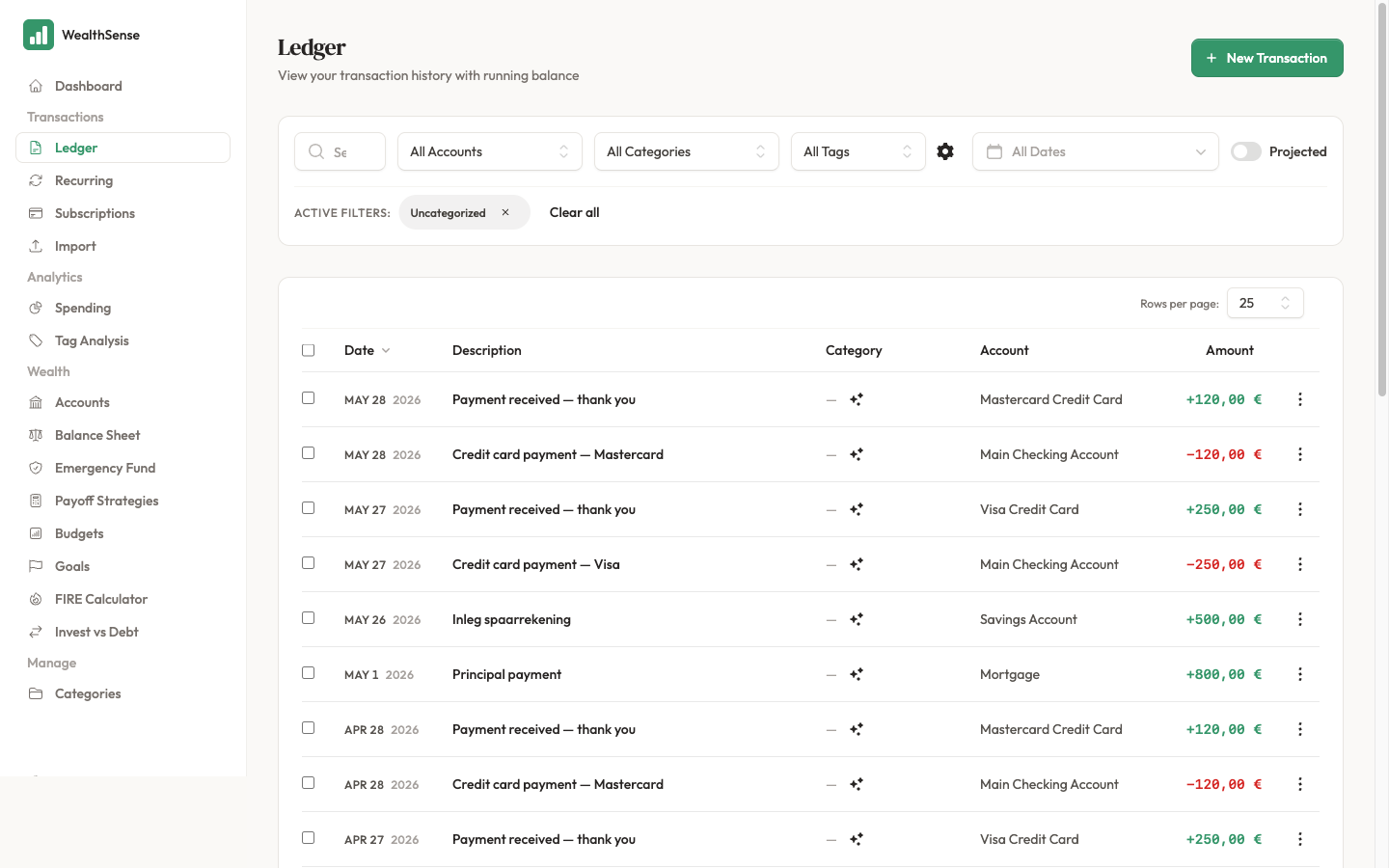Click the search magnifier icon
The height and width of the screenshot is (868, 1389).
point(316,151)
